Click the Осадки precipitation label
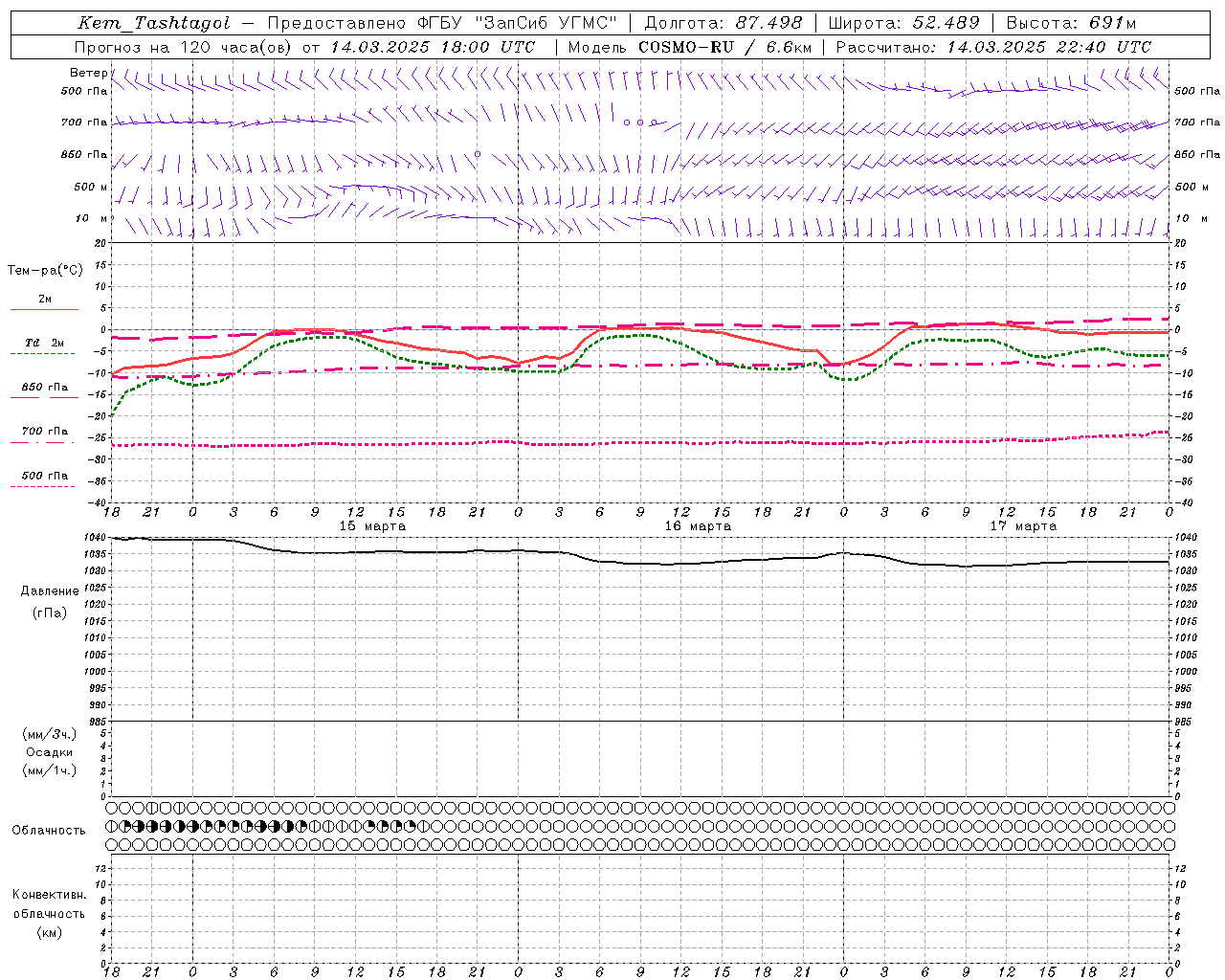Screen dimensions: 1225x980 tap(50, 752)
